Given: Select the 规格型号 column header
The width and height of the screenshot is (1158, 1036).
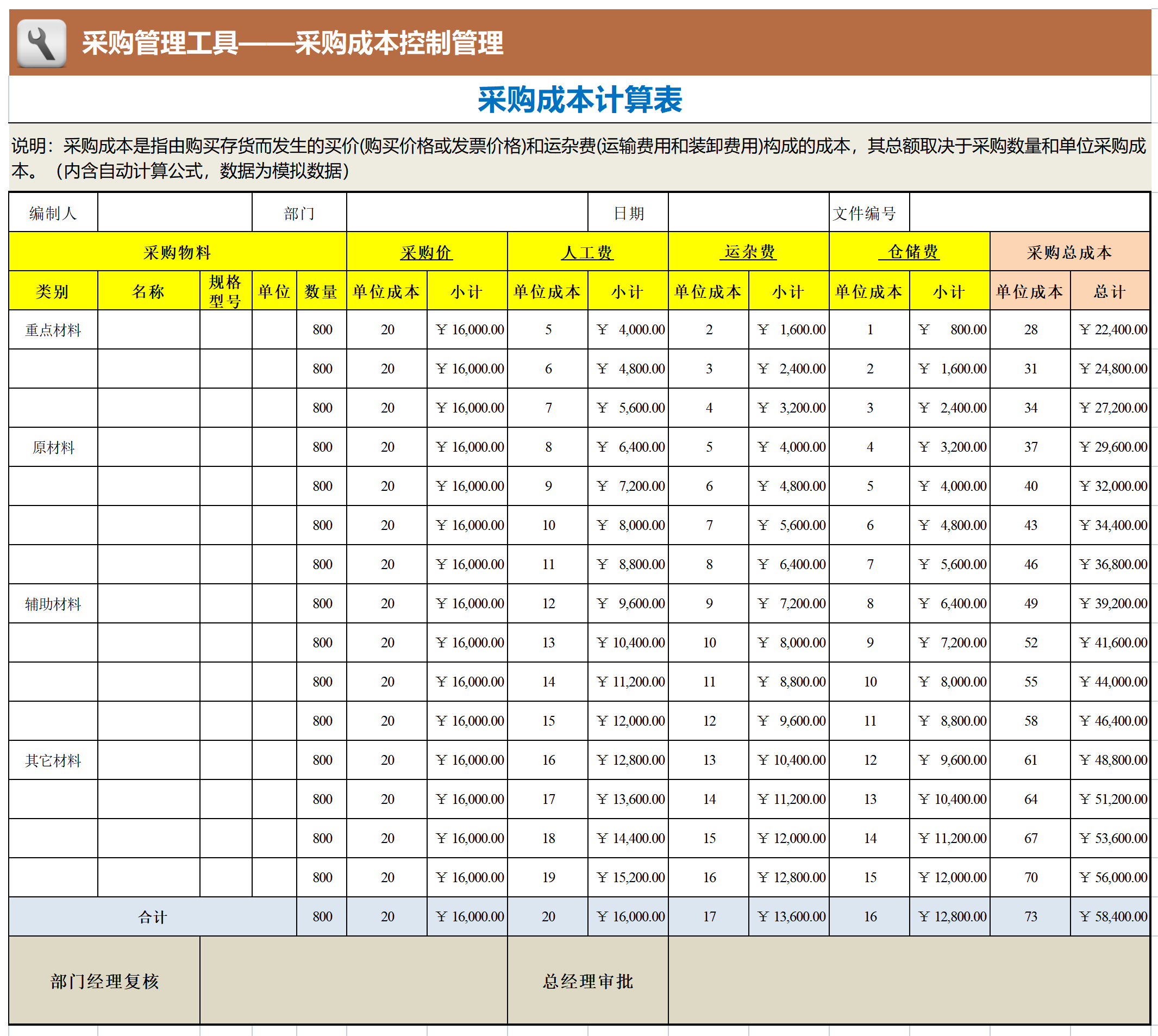Looking at the screenshot, I should pyautogui.click(x=226, y=291).
